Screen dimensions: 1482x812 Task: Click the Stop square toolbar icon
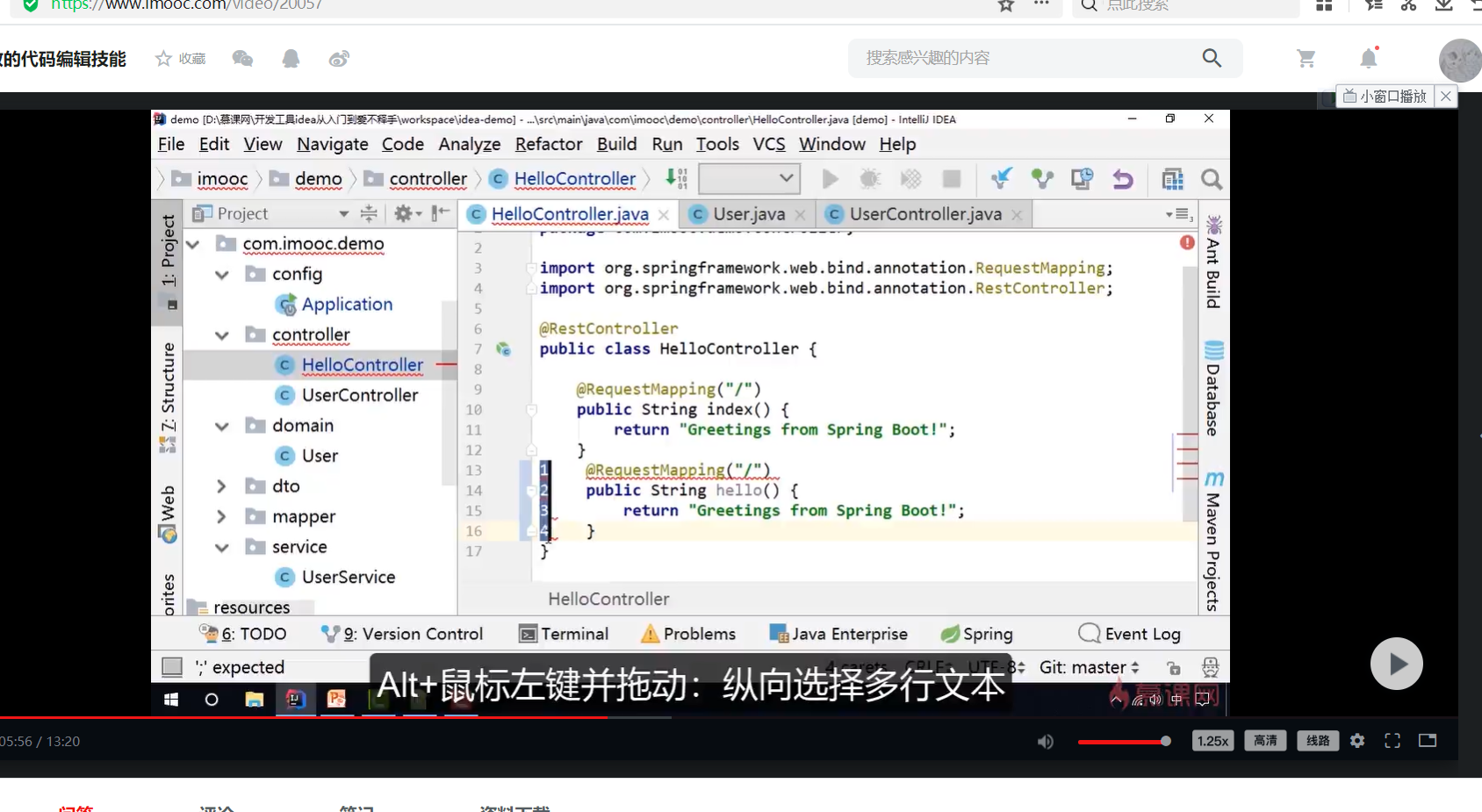tap(951, 179)
